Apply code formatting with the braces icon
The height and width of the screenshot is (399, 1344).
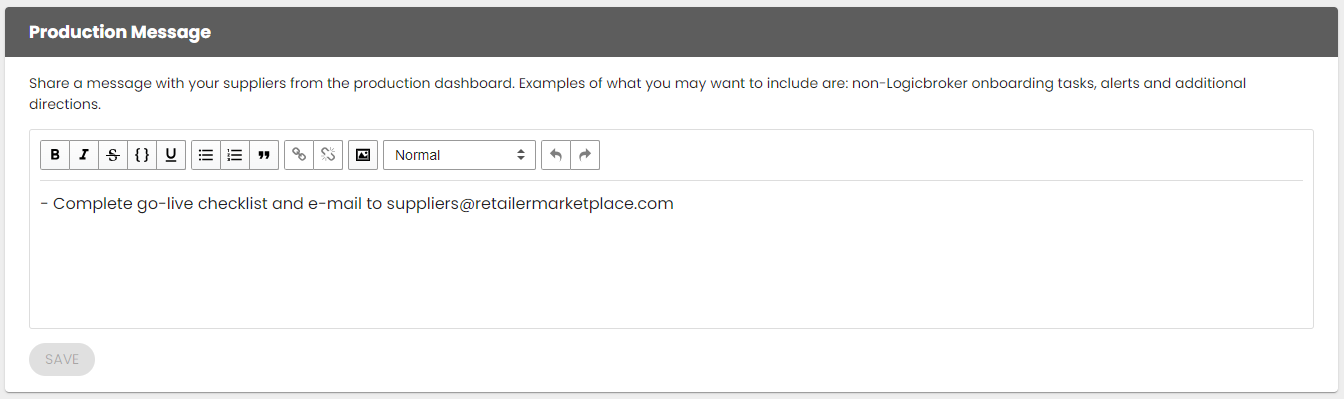(142, 155)
